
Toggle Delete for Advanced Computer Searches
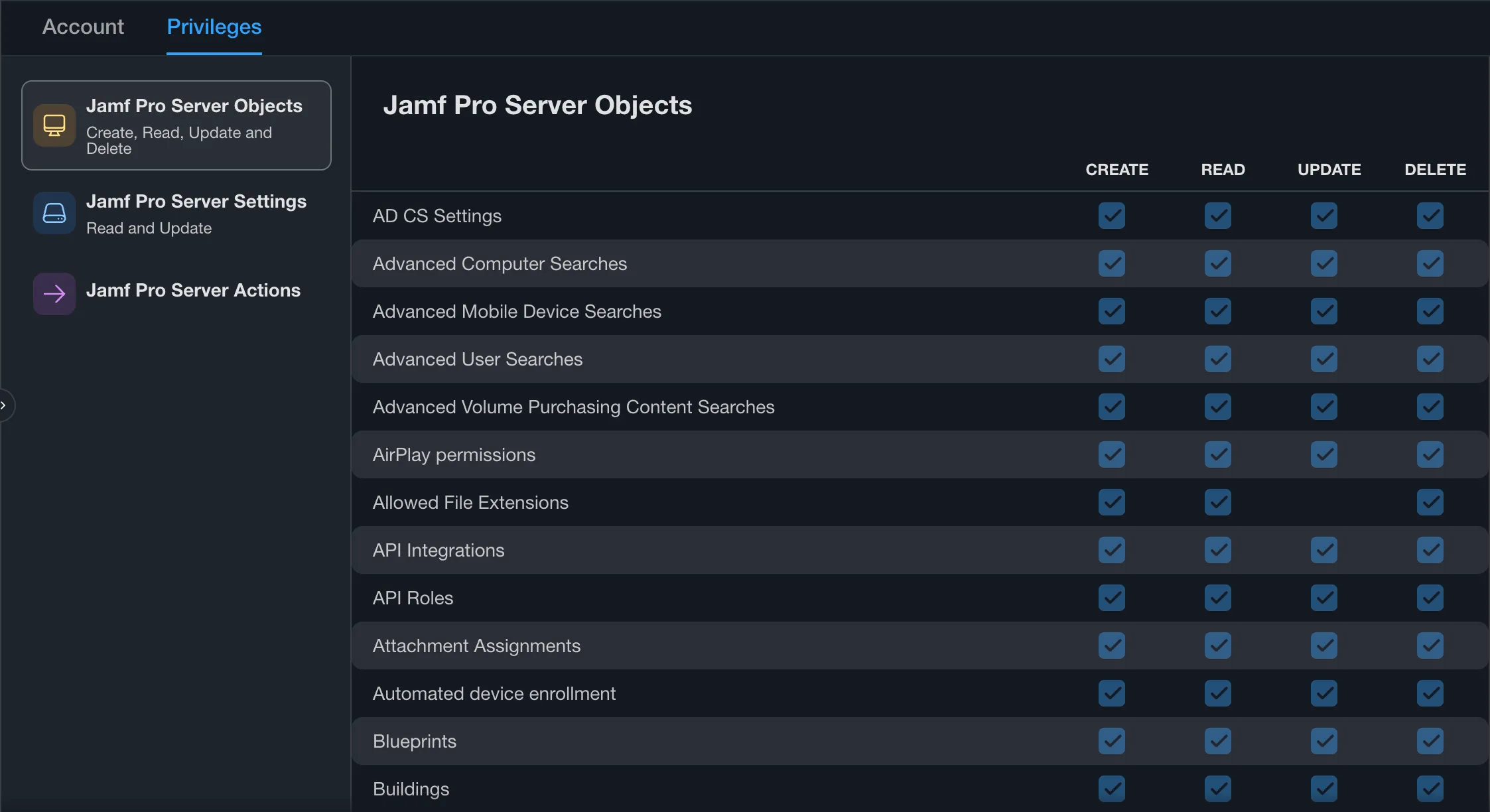(x=1430, y=263)
